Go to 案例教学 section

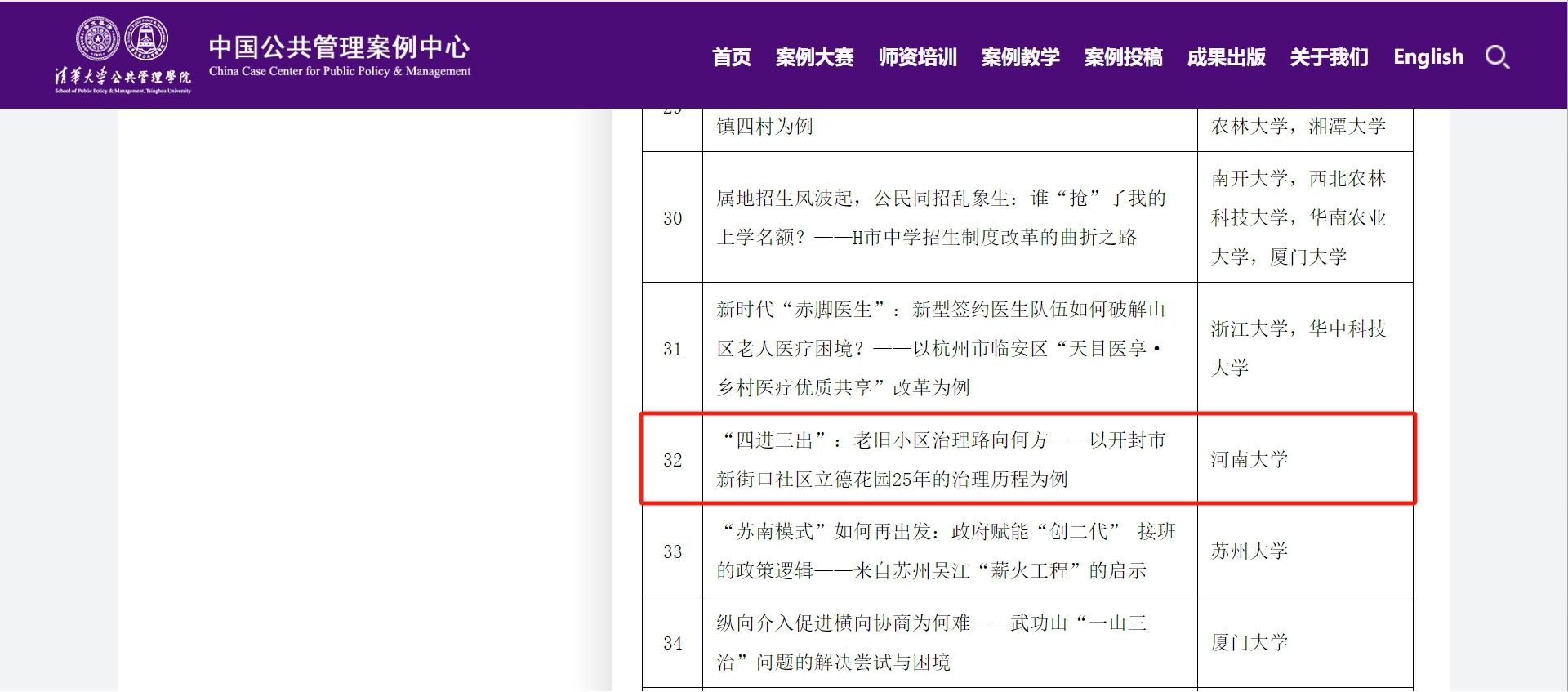tap(1020, 57)
